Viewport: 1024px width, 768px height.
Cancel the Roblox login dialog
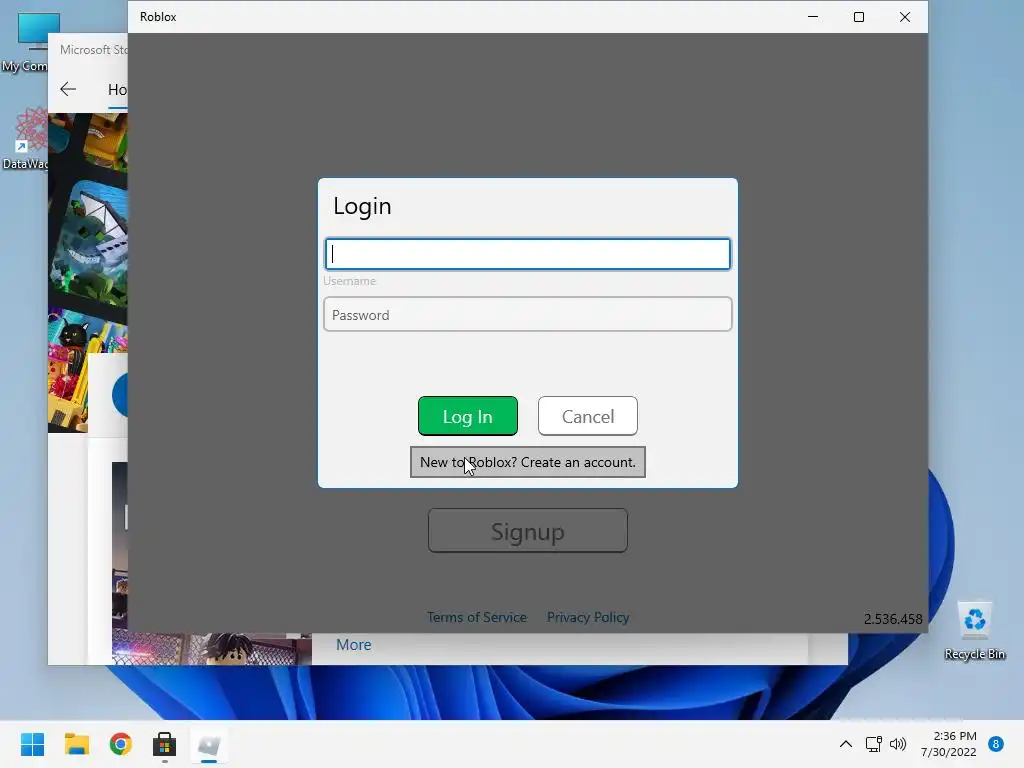click(588, 416)
